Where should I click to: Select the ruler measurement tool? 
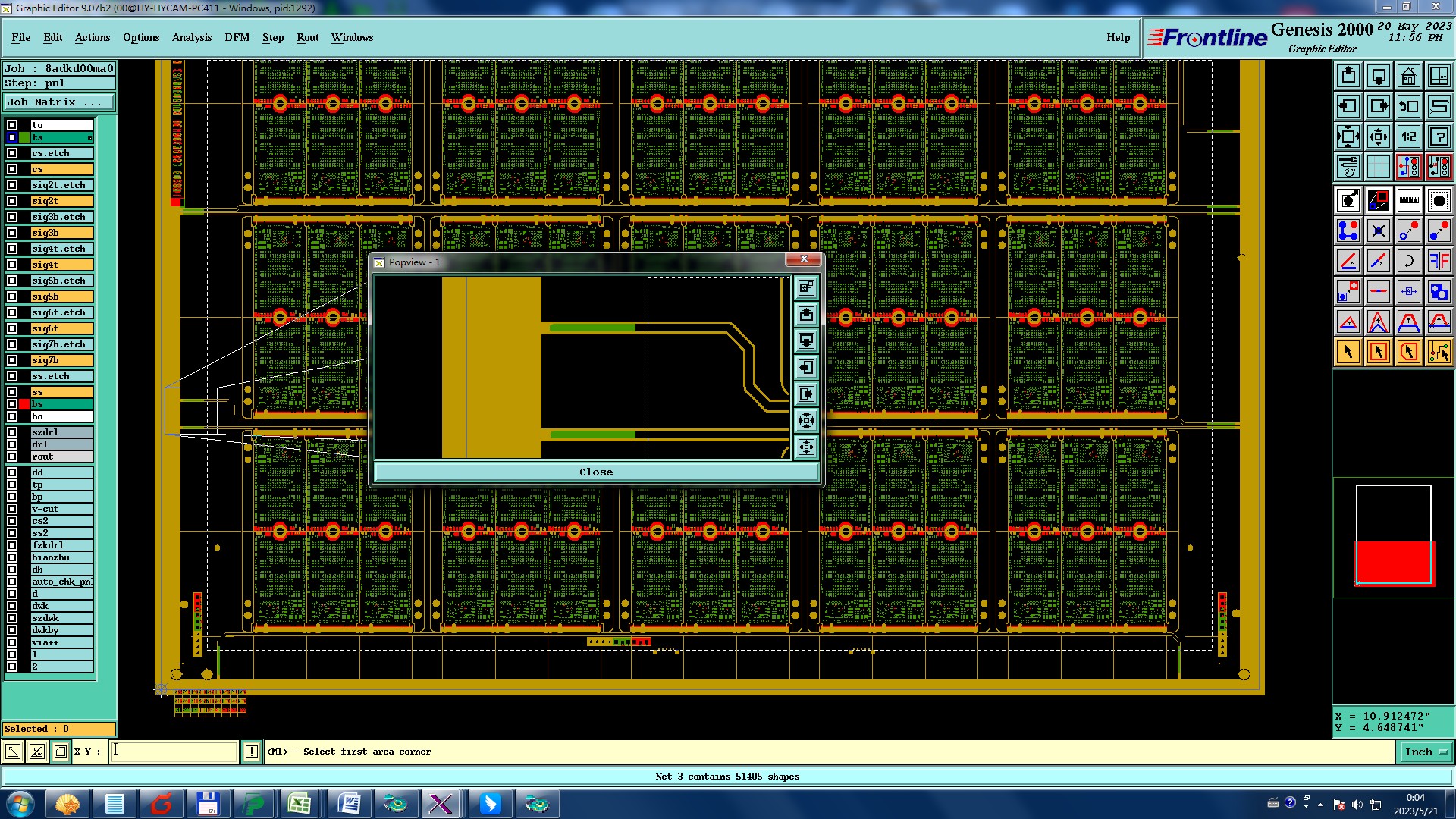click(x=1408, y=200)
